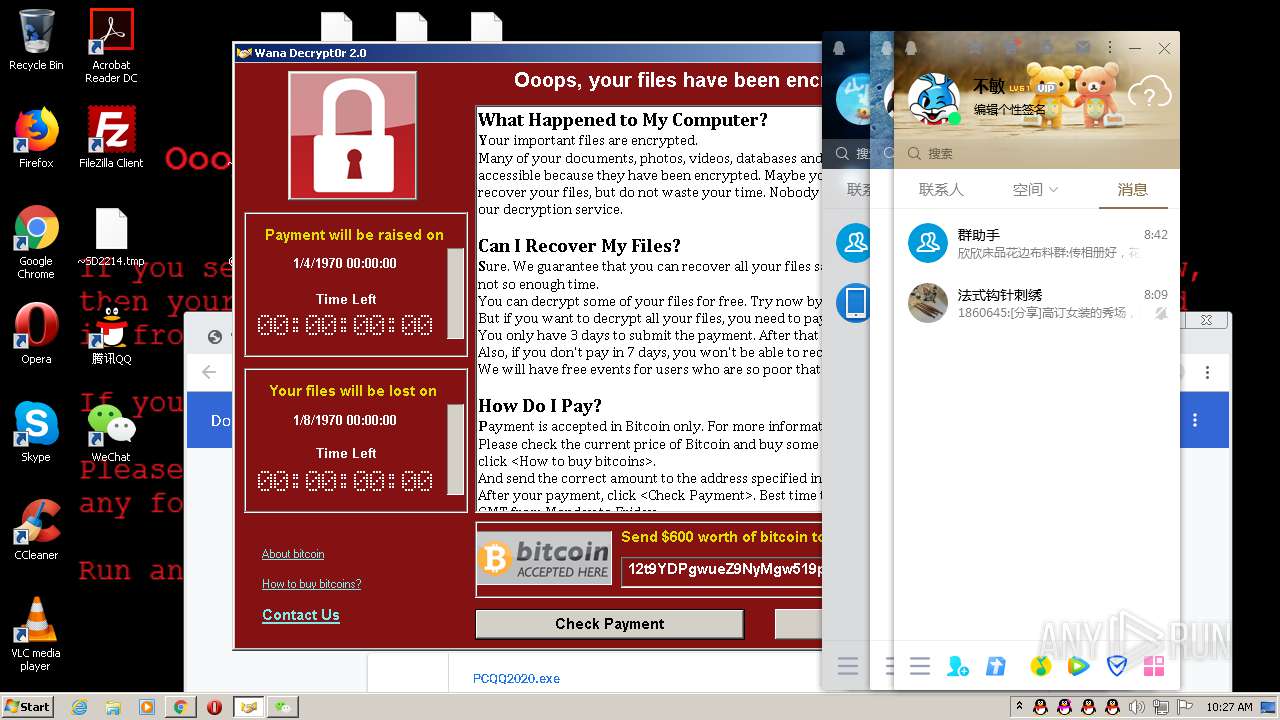
Task: Switch to the 联系人 tab in QQ
Action: (941, 189)
